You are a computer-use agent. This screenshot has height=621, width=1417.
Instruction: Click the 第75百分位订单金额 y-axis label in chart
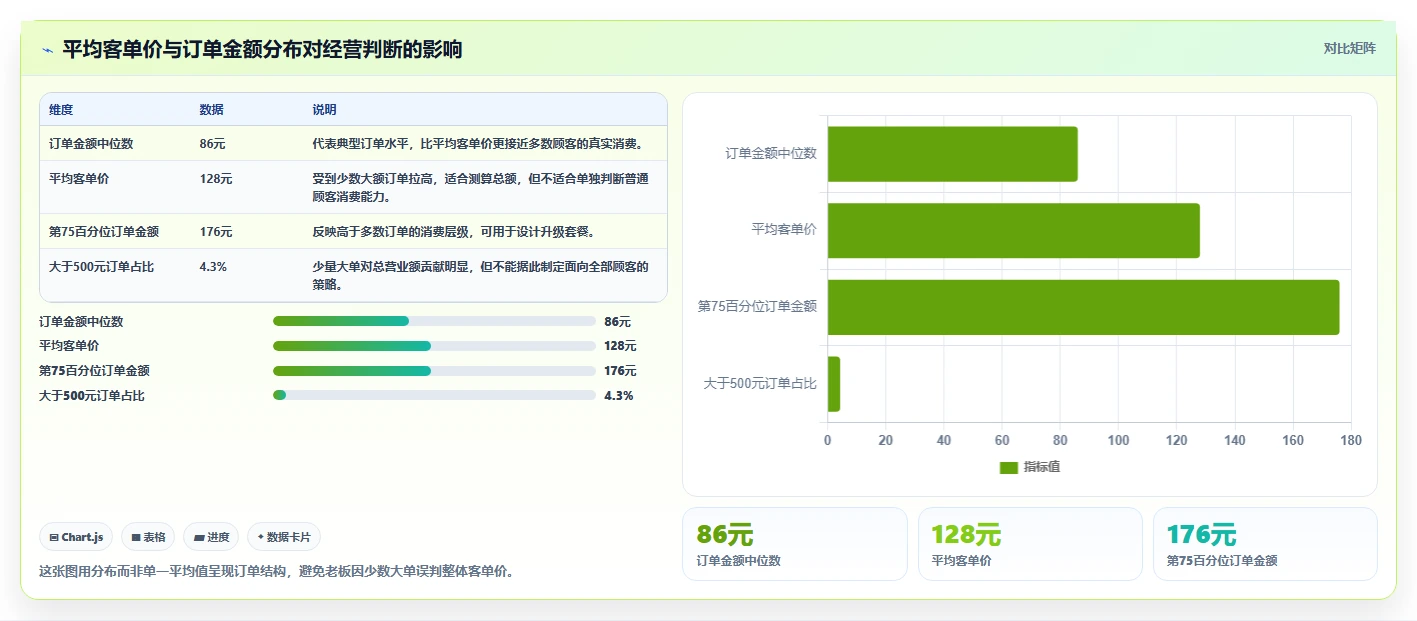point(757,307)
